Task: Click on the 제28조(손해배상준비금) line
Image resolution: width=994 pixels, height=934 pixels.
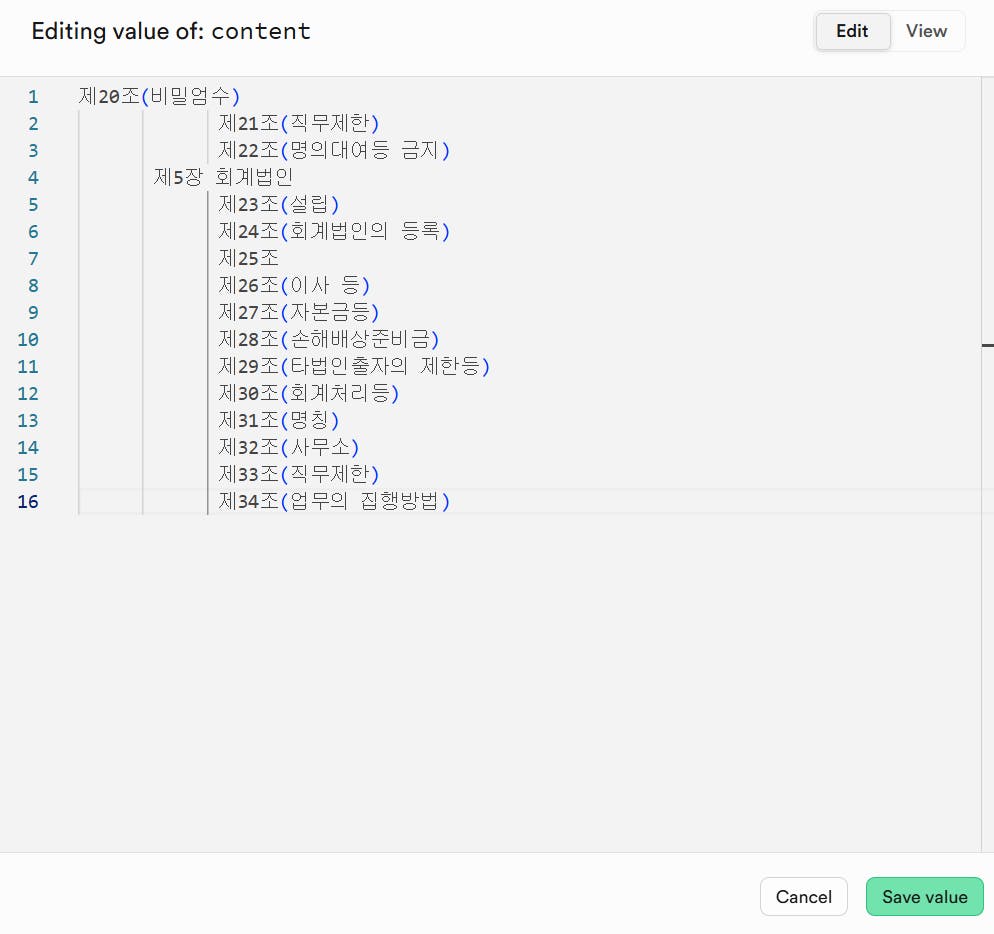Action: tap(329, 340)
